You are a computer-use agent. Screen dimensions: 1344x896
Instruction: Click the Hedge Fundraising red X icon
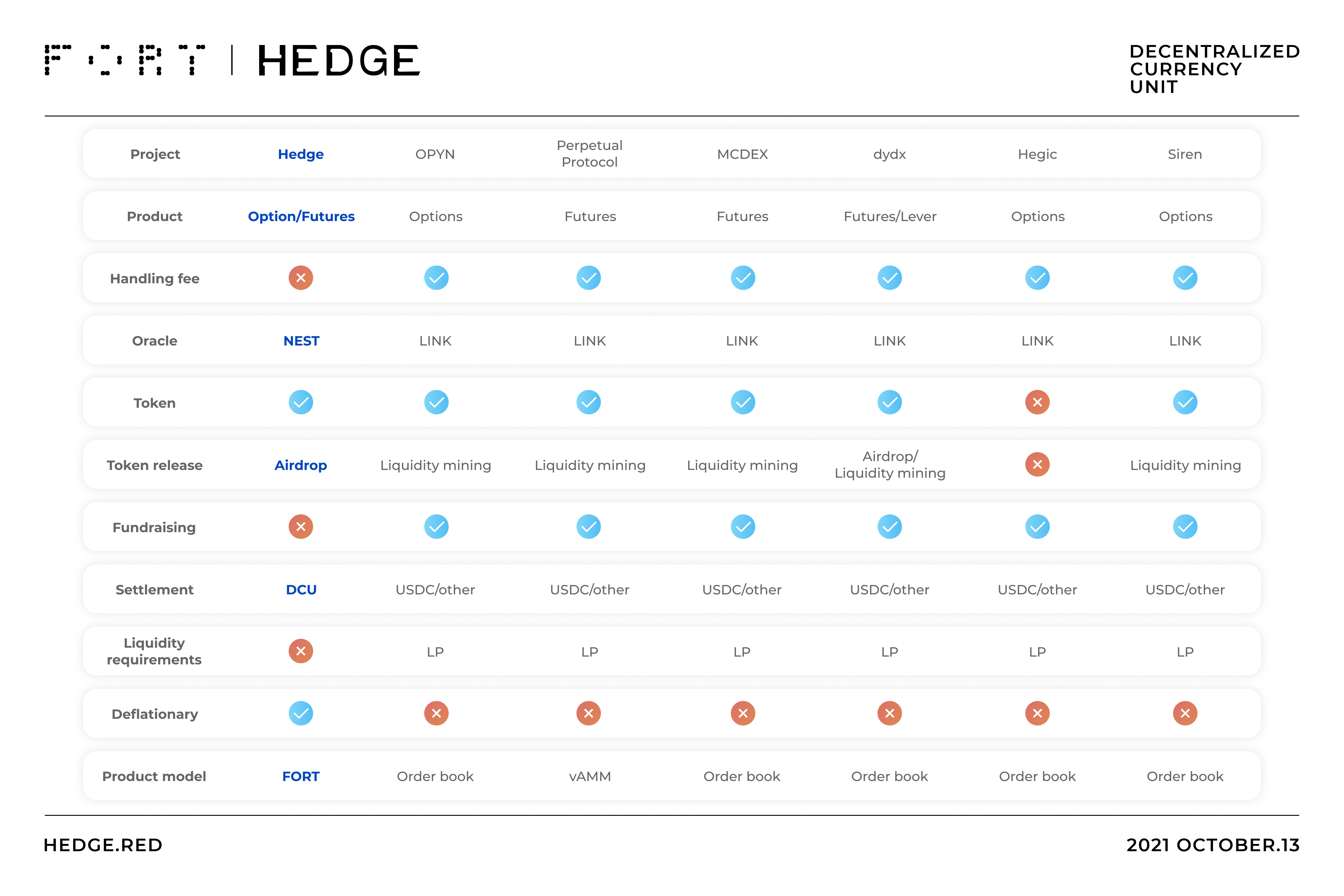click(301, 527)
